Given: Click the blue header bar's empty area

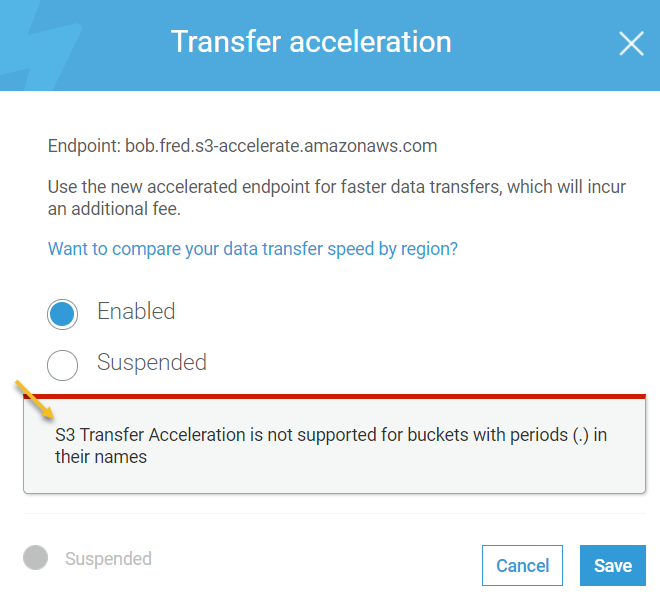Looking at the screenshot, I should (530, 45).
